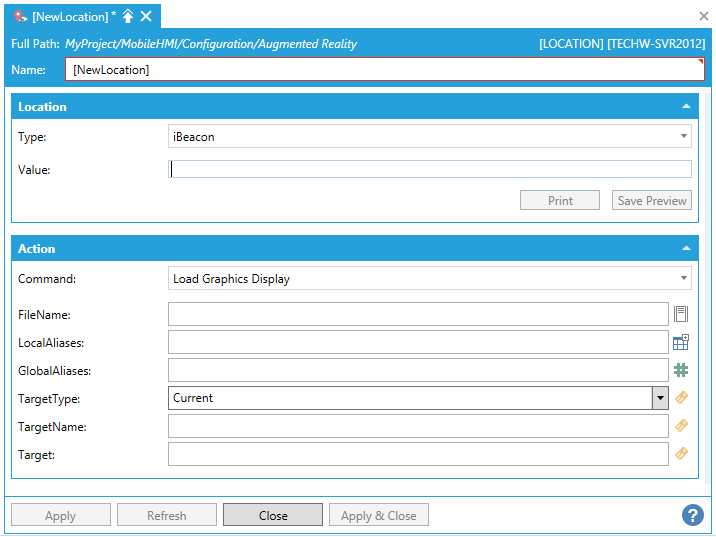The width and height of the screenshot is (716, 537).
Task: Click into the FileName text box
Action: click(417, 314)
